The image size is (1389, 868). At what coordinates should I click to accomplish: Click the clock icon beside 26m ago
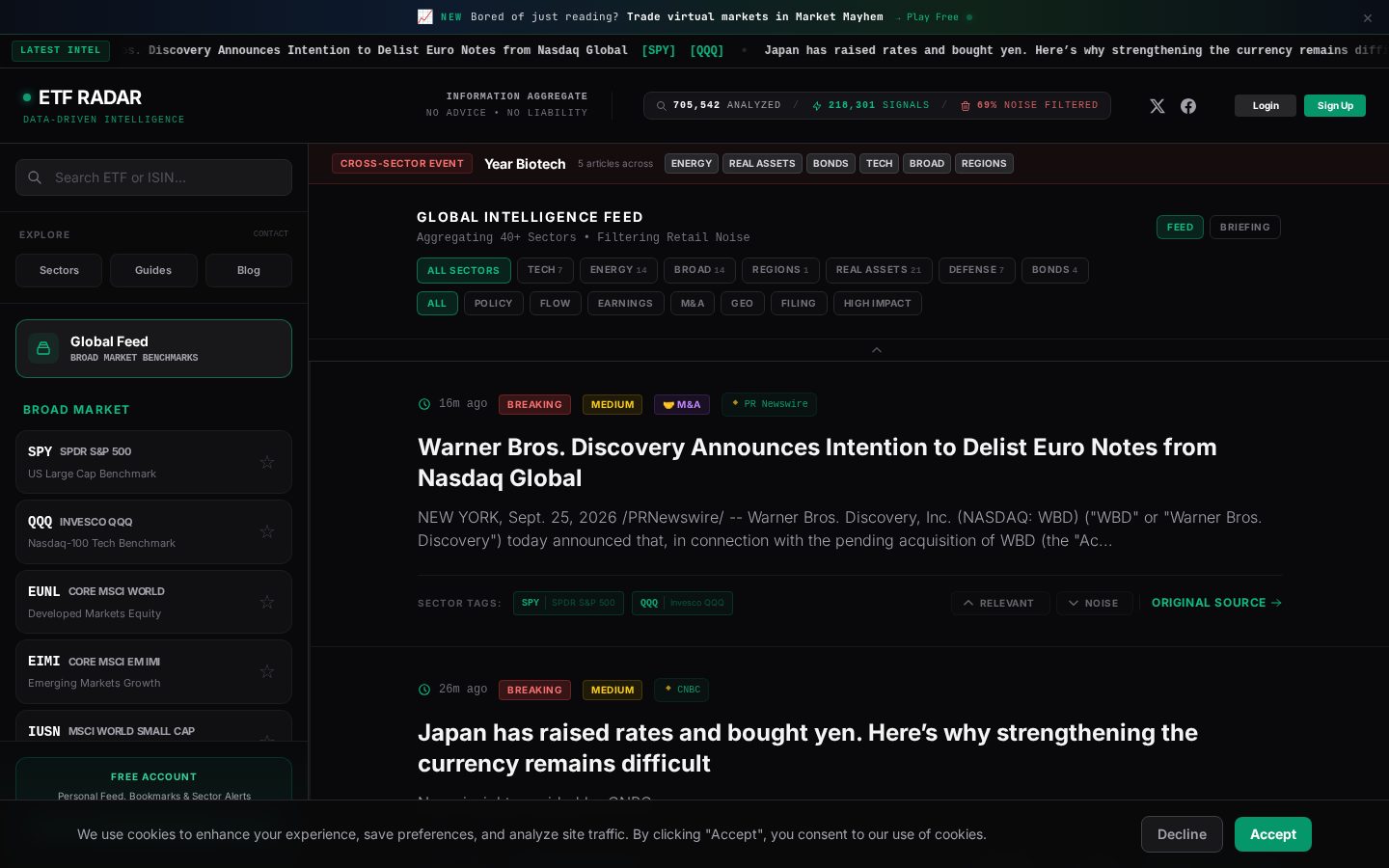tap(424, 690)
